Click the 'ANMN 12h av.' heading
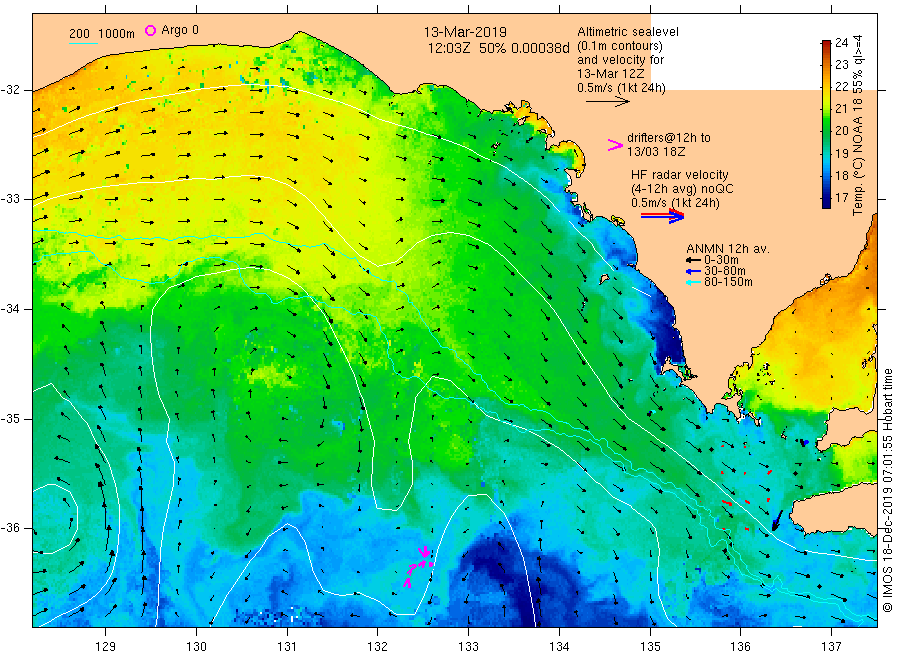Image resolution: width=900 pixels, height=660 pixels. (x=728, y=249)
